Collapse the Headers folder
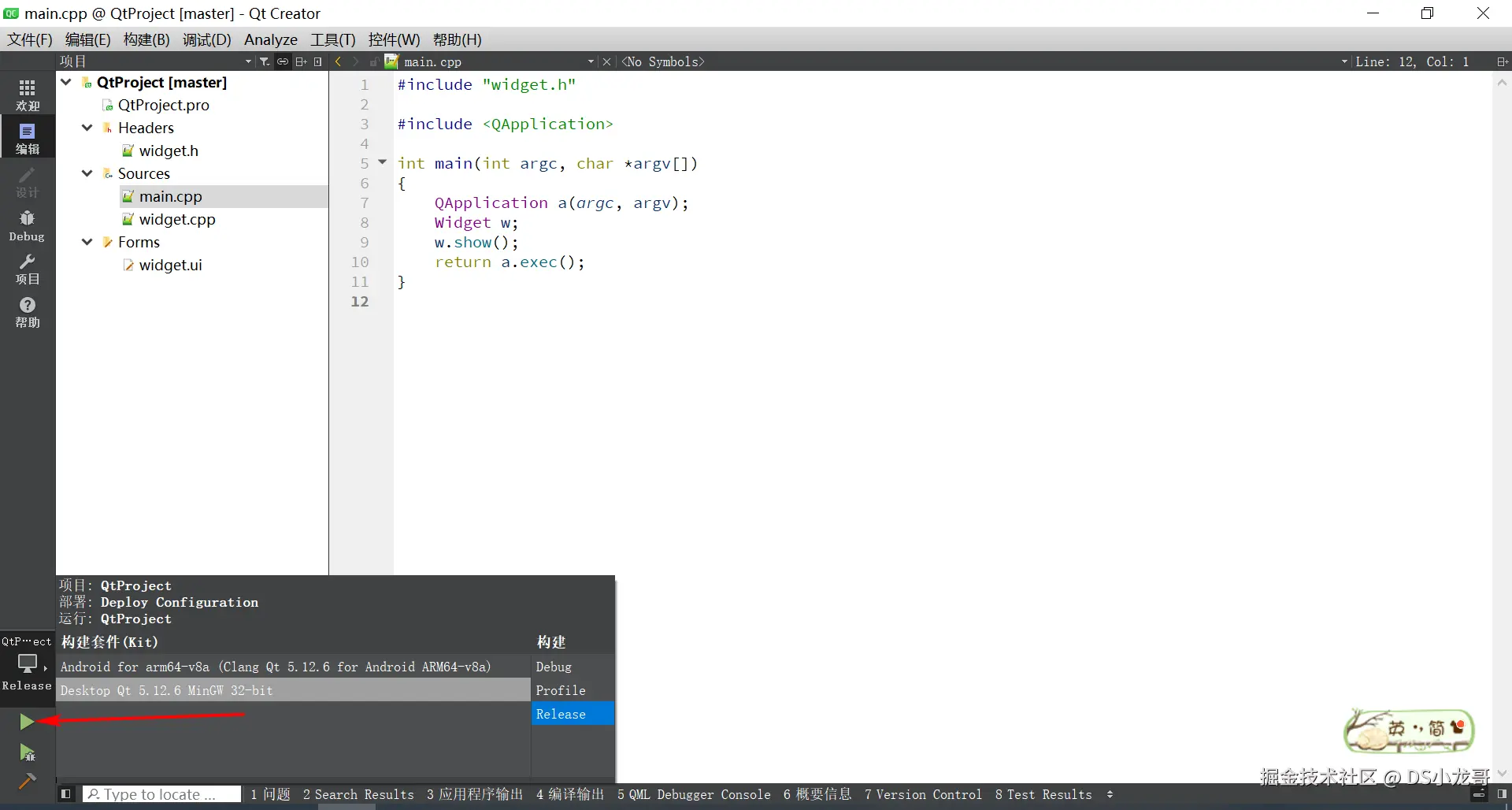The width and height of the screenshot is (1512, 810). [87, 128]
